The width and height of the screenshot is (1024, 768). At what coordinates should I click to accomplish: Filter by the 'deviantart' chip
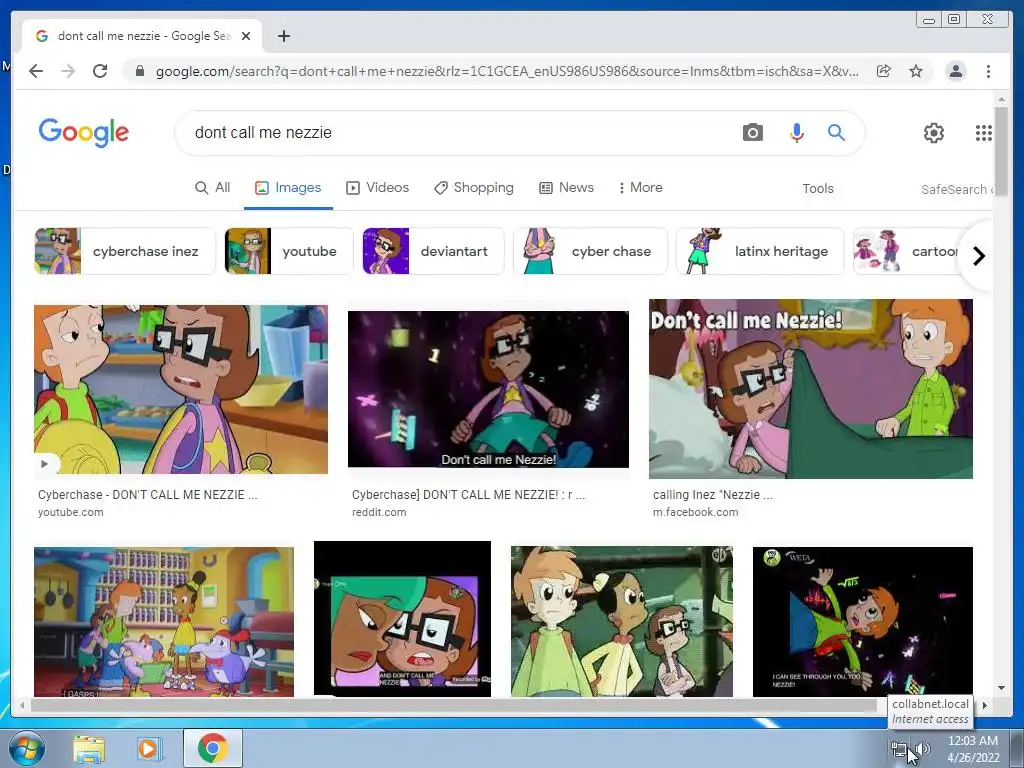[x=433, y=251]
